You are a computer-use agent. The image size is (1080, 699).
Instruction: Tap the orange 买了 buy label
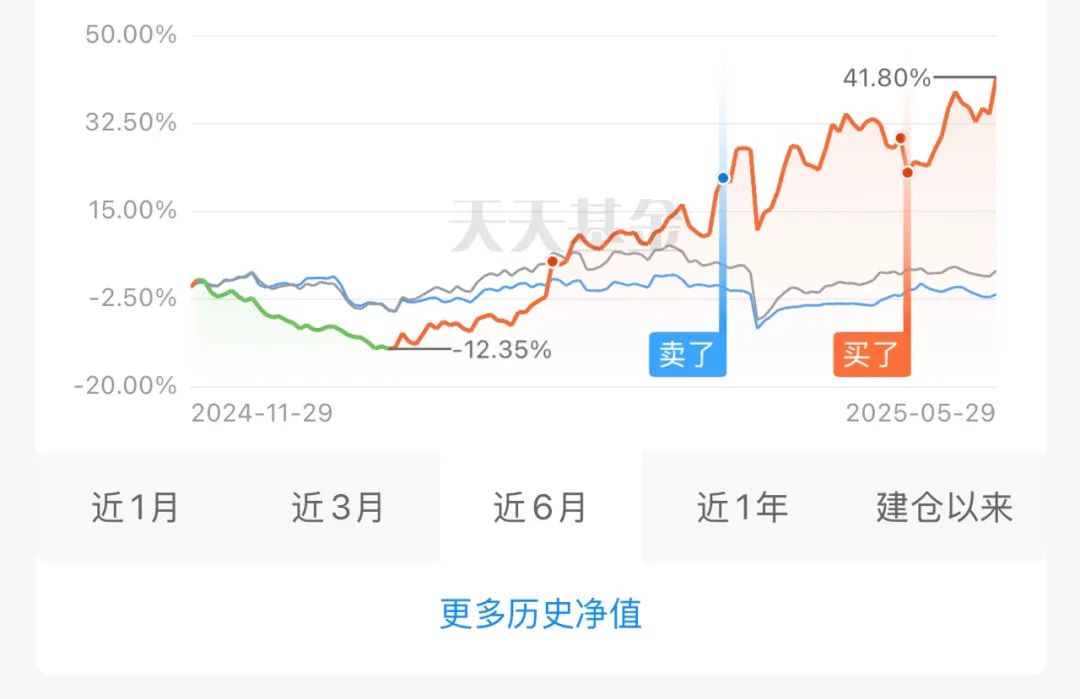[x=871, y=354]
